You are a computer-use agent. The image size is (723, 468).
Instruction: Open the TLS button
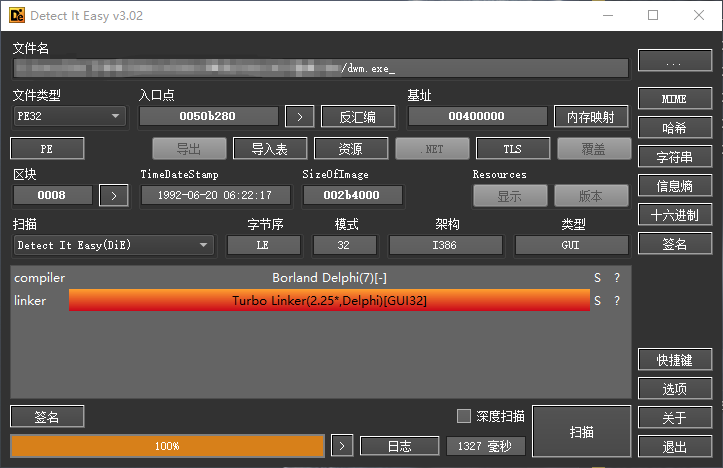[513, 148]
